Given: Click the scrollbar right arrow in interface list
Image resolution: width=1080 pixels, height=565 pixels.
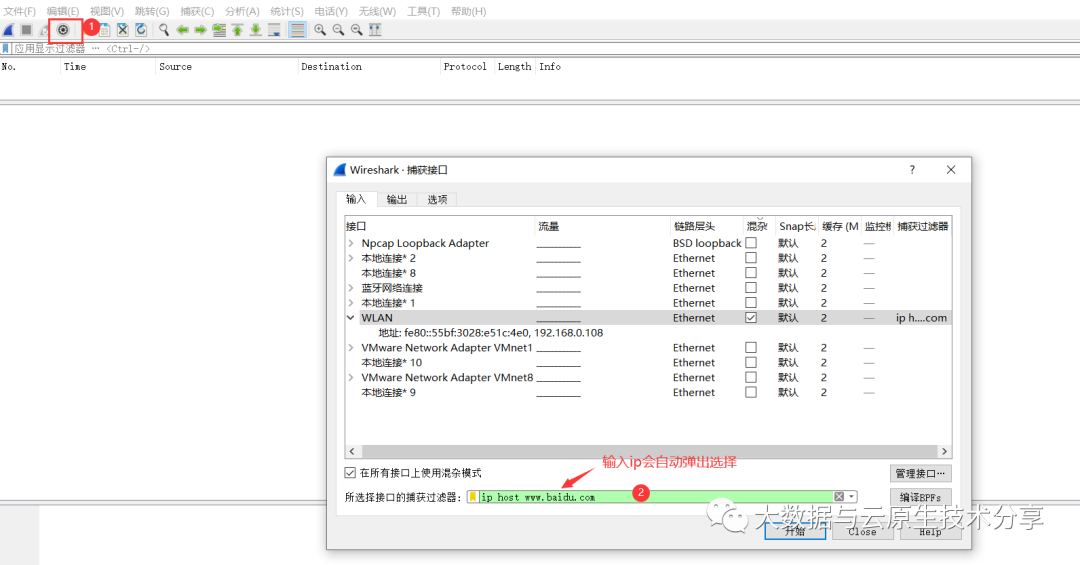Looking at the screenshot, I should [944, 451].
